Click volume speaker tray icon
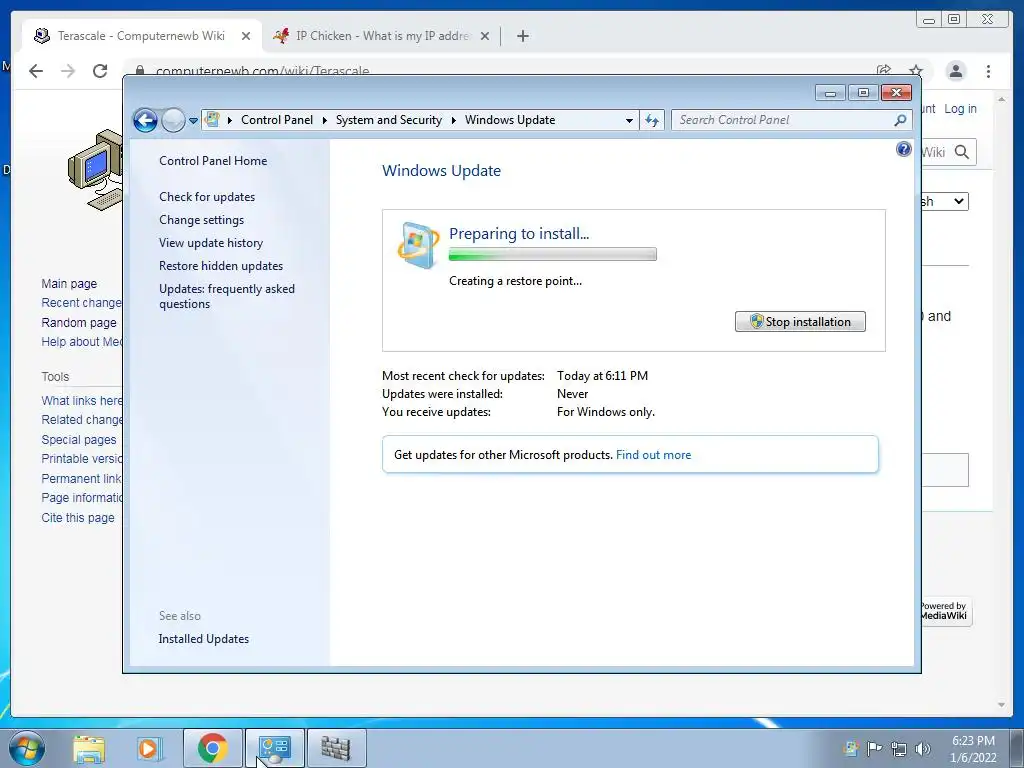This screenshot has height=768, width=1024. point(923,749)
